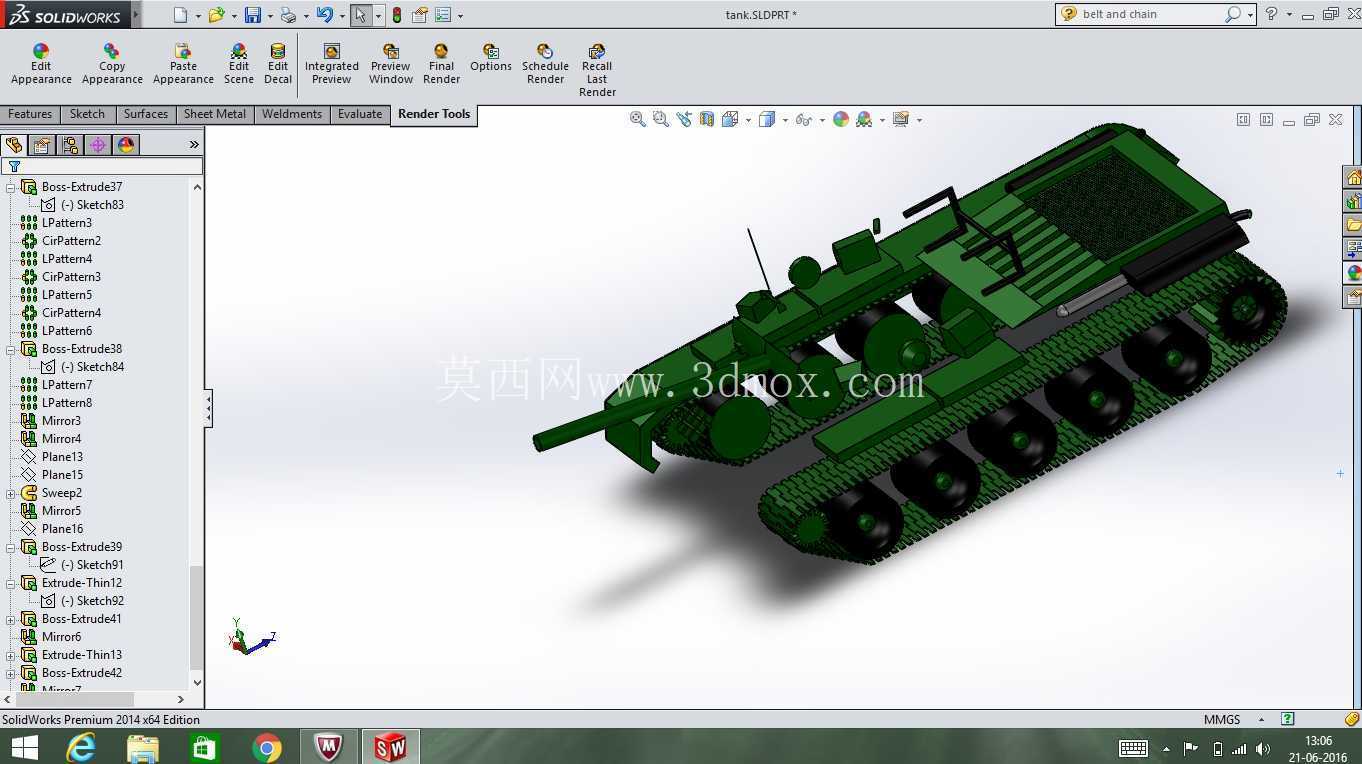
Task: Switch to the Sketch tab
Action: coord(87,114)
